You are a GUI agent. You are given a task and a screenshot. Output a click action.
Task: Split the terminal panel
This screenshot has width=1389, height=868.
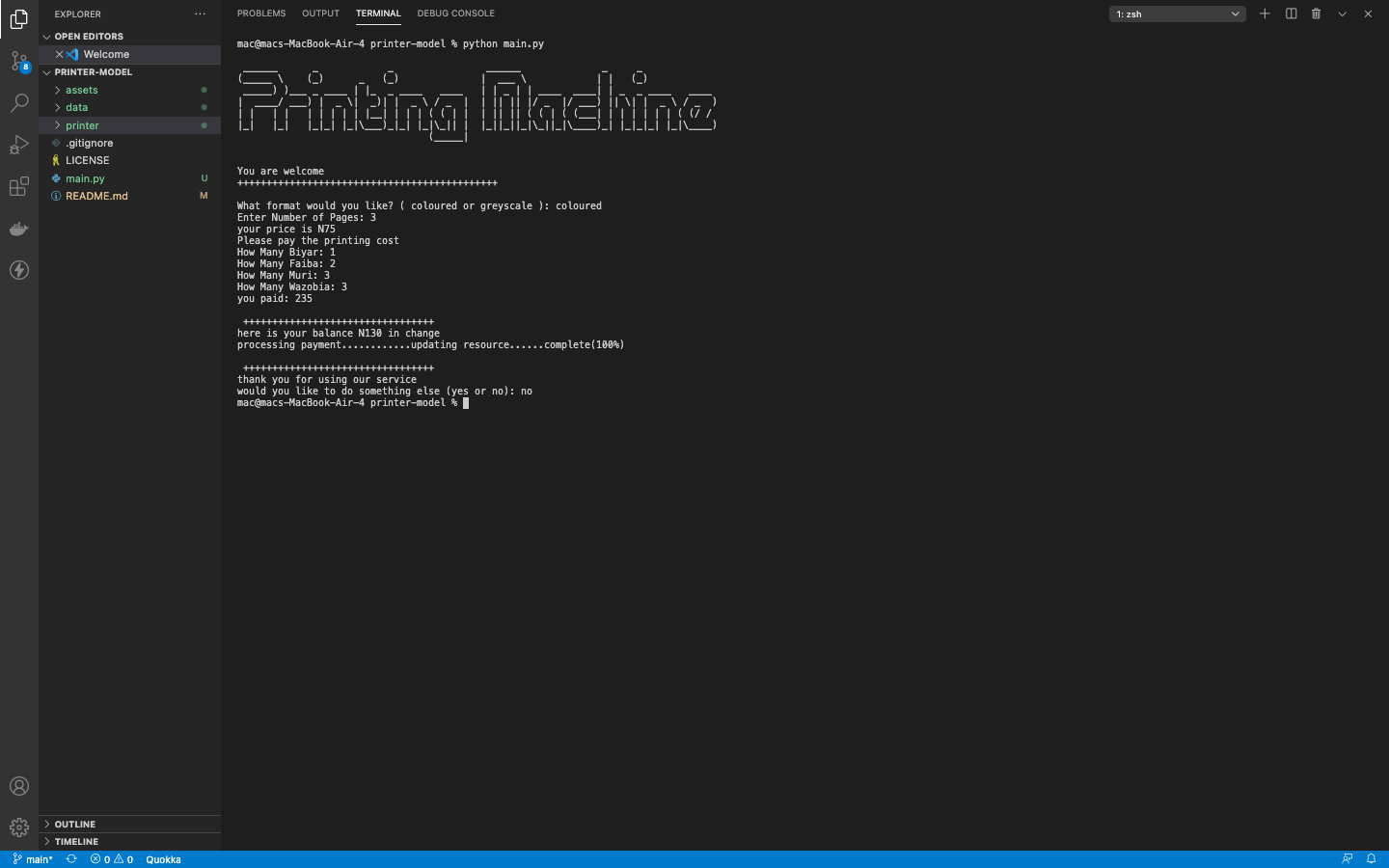pos(1291,14)
